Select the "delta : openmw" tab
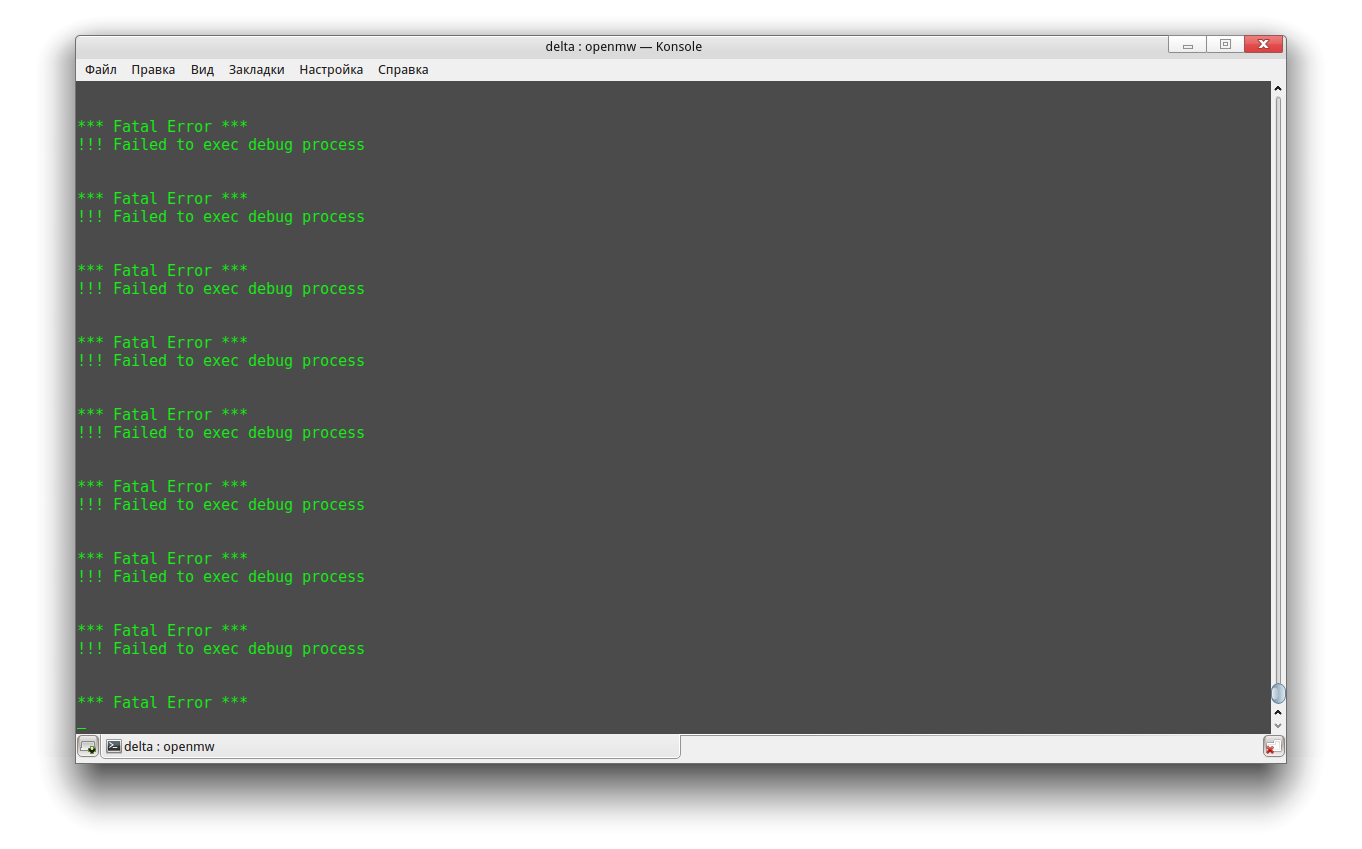This screenshot has height=849, width=1362. (x=390, y=746)
